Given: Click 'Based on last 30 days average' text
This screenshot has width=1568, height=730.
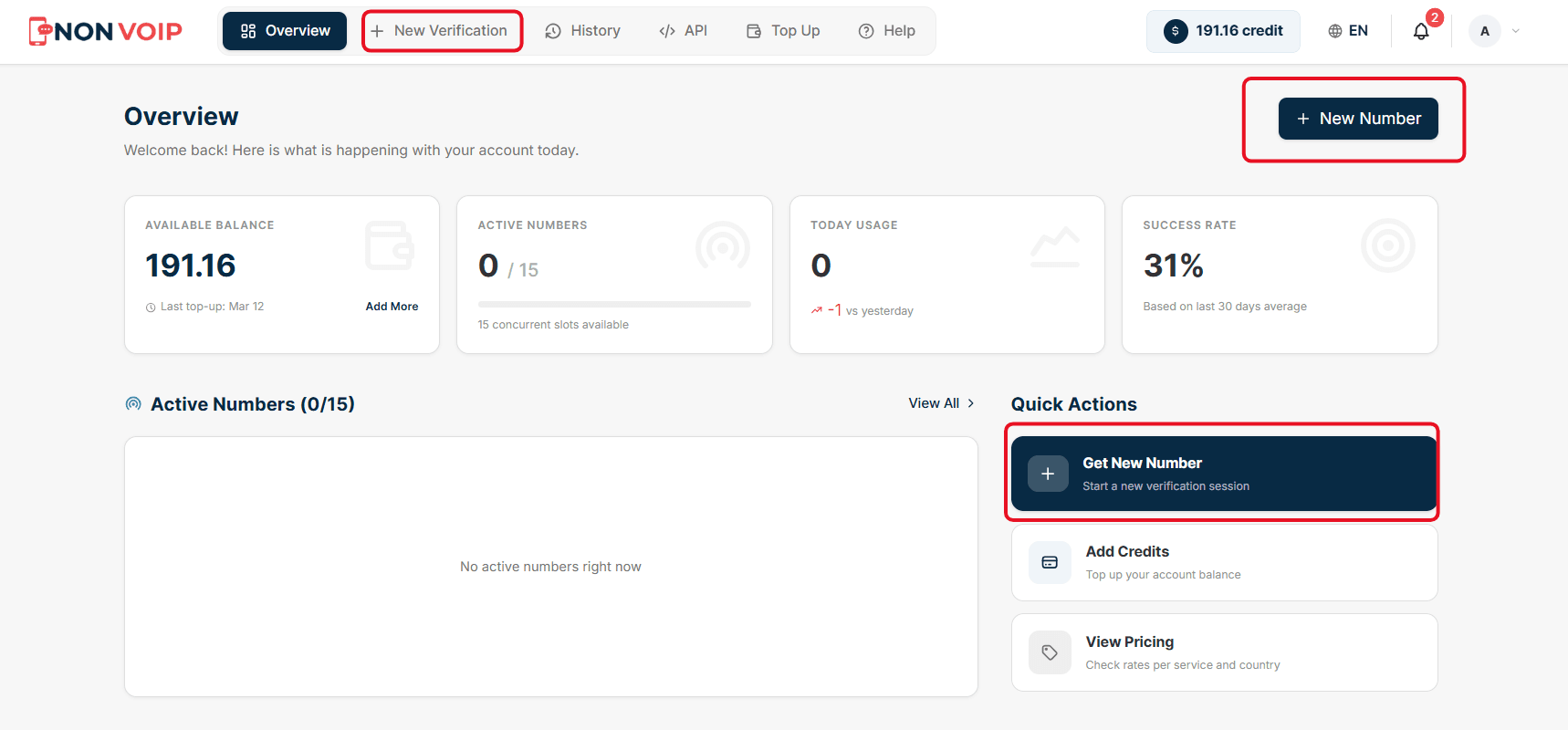Looking at the screenshot, I should [x=1225, y=307].
